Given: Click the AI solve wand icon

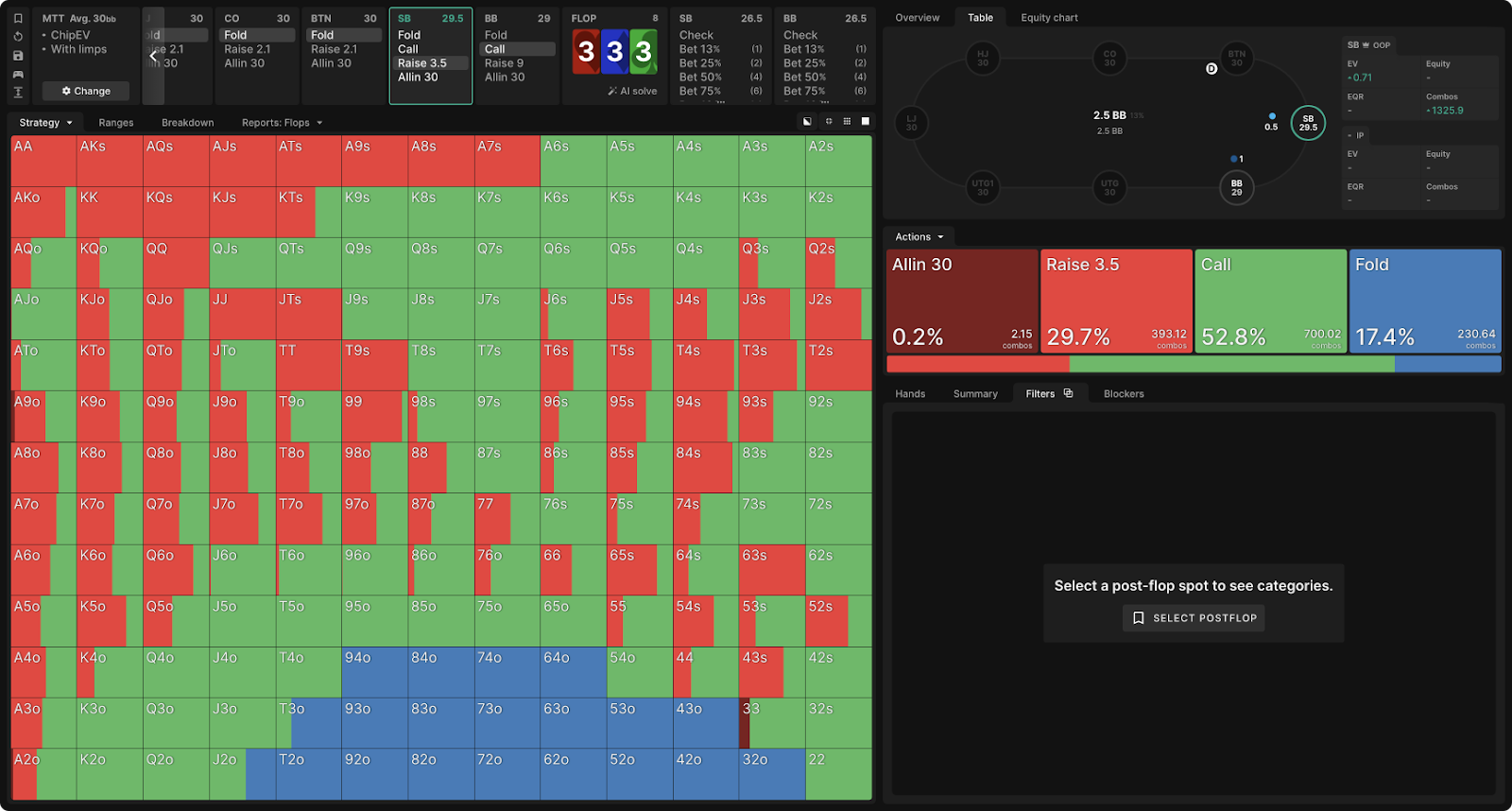Looking at the screenshot, I should (612, 92).
